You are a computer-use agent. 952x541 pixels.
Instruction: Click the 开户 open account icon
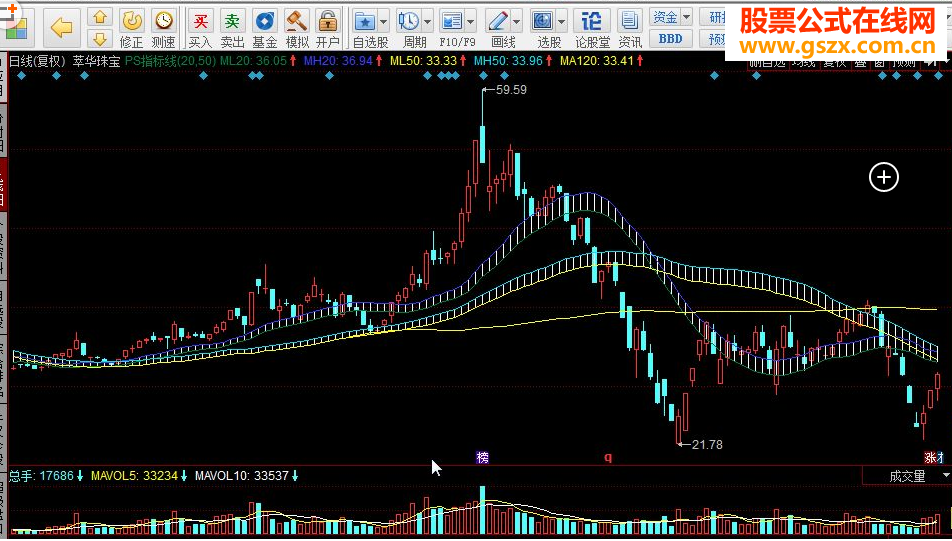(328, 29)
